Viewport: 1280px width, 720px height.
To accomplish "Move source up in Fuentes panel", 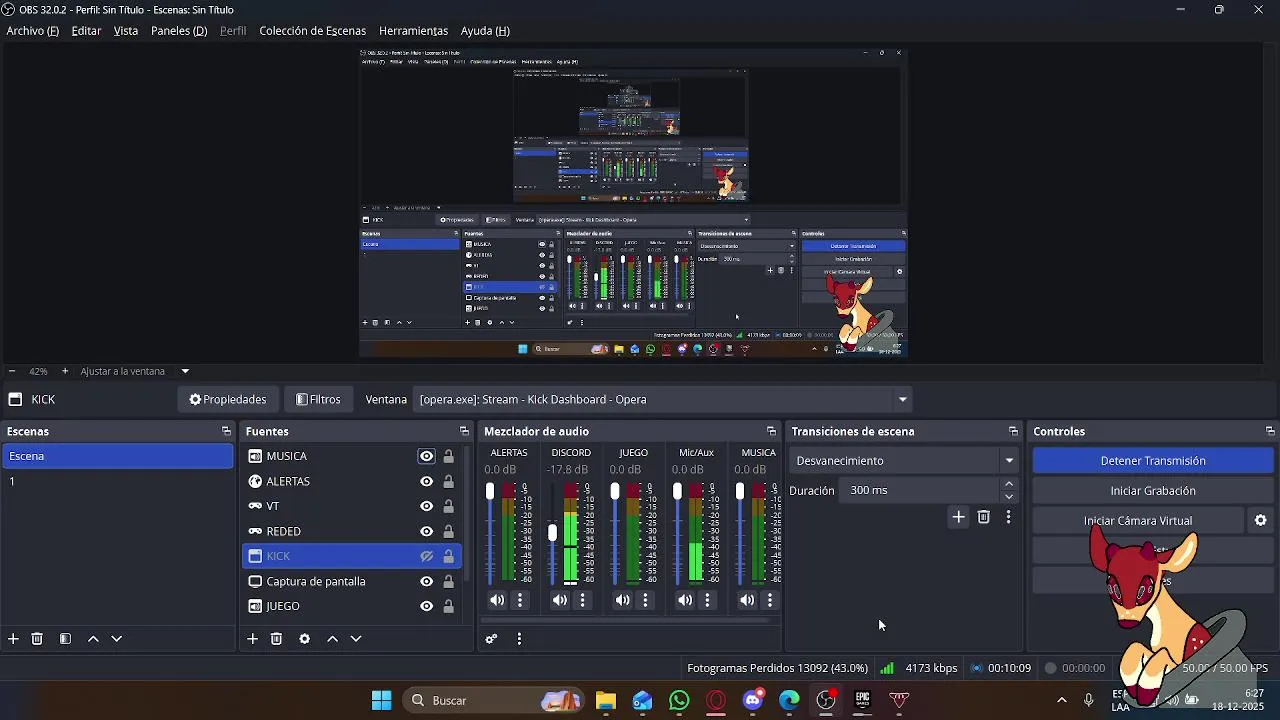I will point(333,639).
